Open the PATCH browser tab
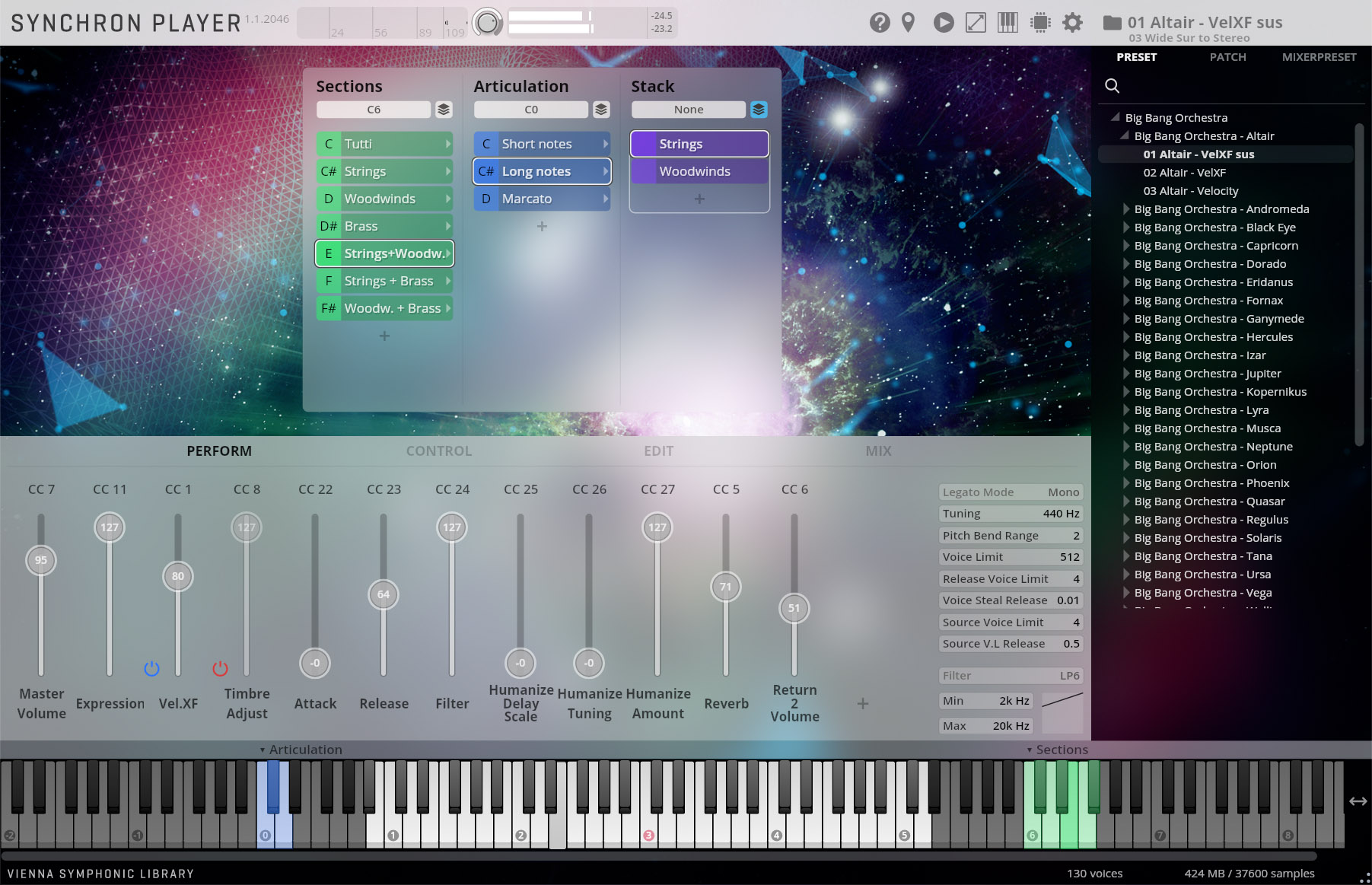The height and width of the screenshot is (885, 1372). point(1227,57)
